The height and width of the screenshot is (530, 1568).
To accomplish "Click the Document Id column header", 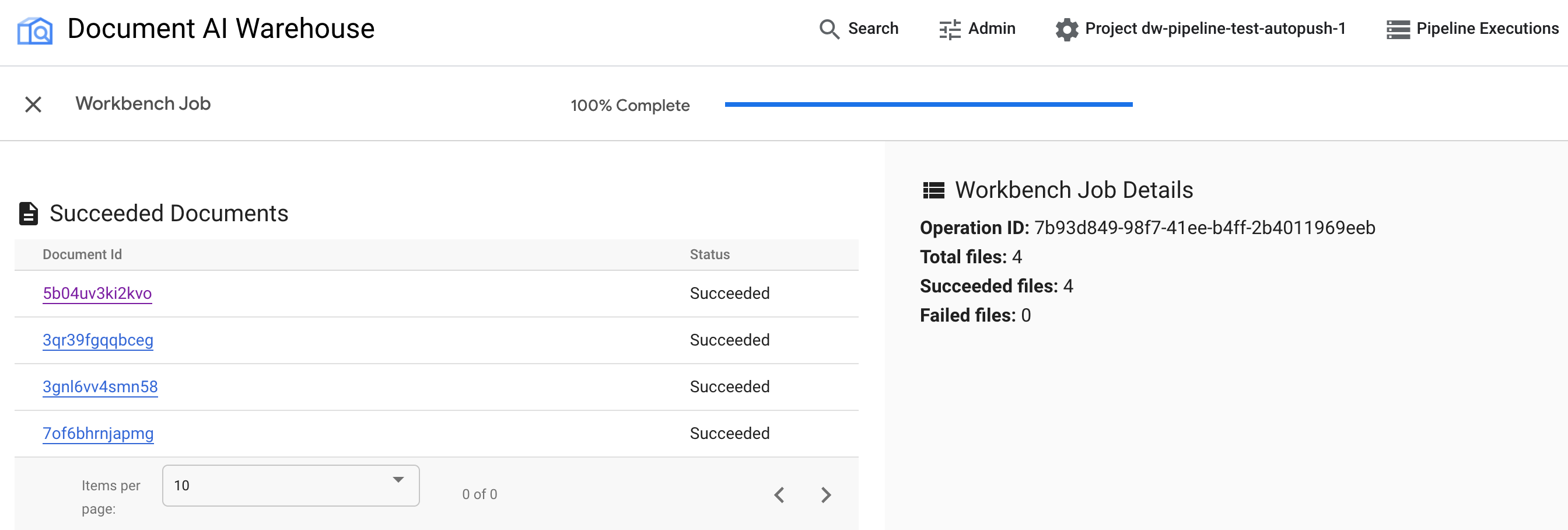I will tap(82, 254).
